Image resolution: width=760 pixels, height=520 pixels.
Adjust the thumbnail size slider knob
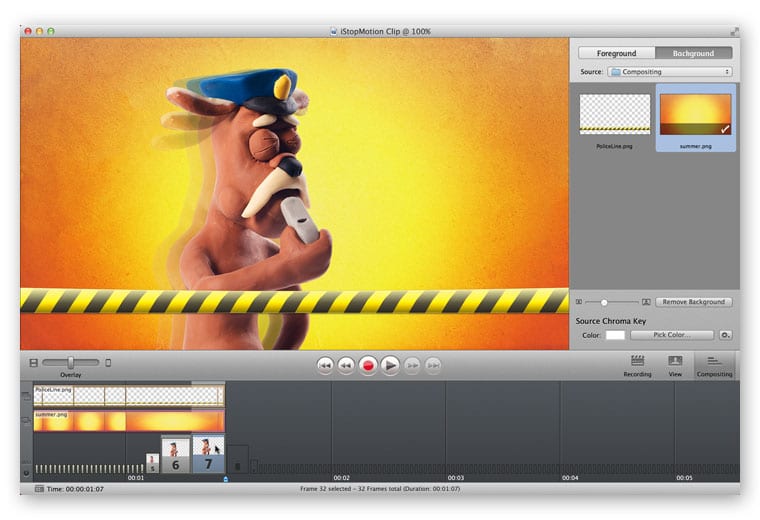604,302
